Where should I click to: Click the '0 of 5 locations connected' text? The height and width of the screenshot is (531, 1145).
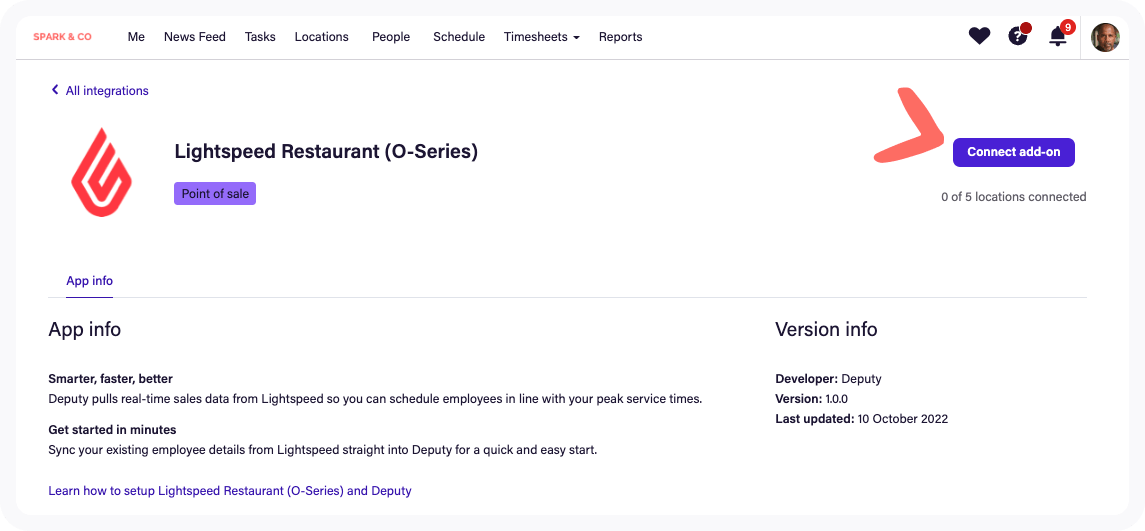(x=1014, y=196)
